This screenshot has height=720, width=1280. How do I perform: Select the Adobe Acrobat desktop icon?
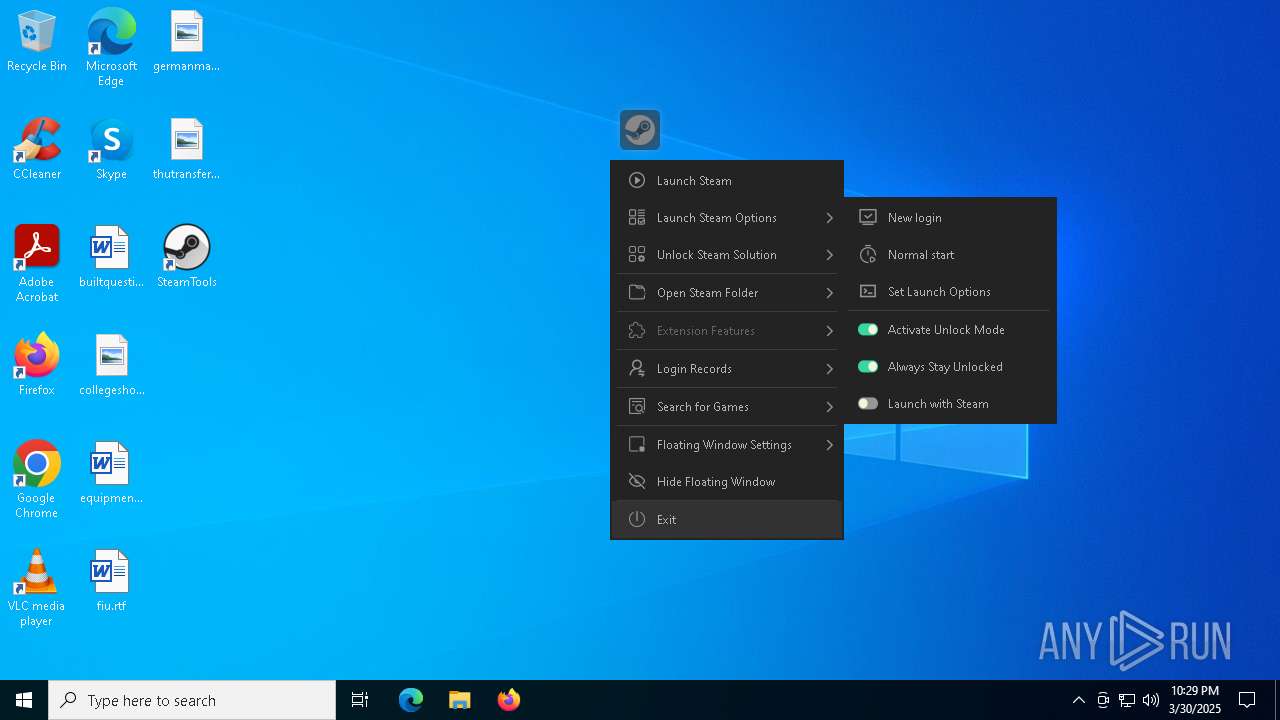coord(37,263)
